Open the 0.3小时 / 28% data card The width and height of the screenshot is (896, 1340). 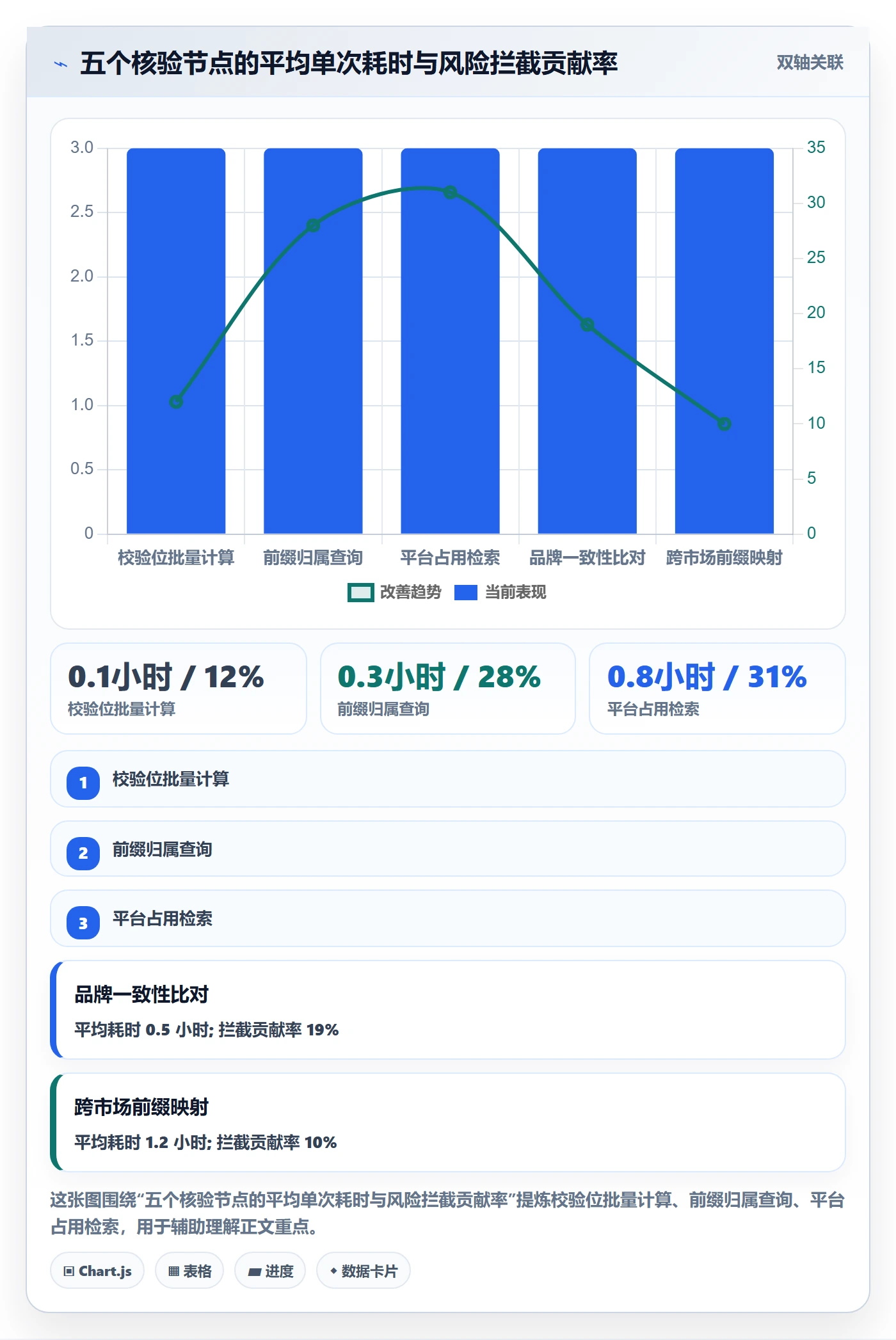click(x=448, y=689)
